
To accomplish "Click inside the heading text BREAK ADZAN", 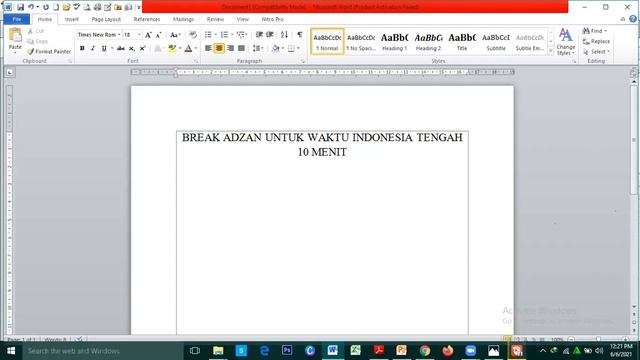I will (x=221, y=138).
